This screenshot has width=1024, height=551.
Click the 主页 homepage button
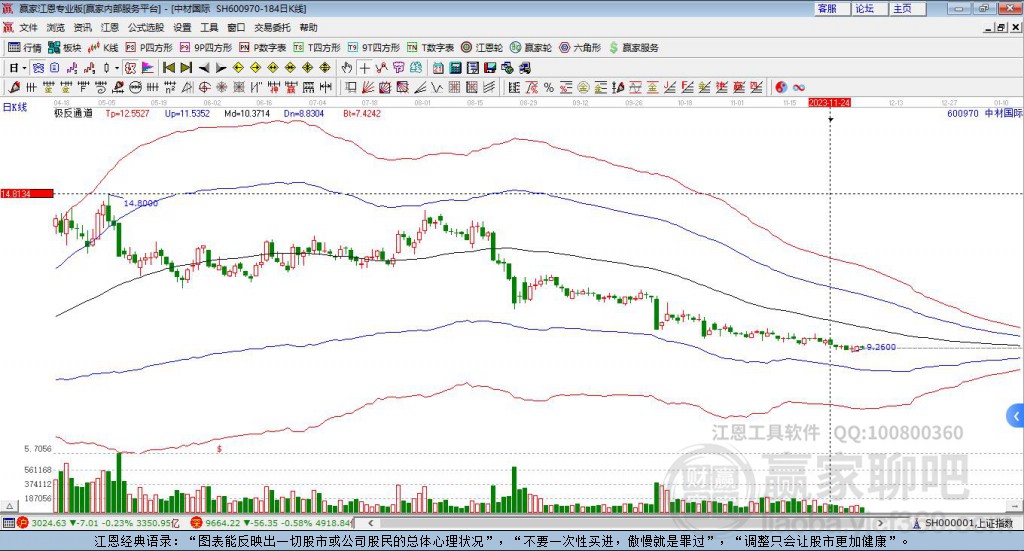click(x=908, y=8)
